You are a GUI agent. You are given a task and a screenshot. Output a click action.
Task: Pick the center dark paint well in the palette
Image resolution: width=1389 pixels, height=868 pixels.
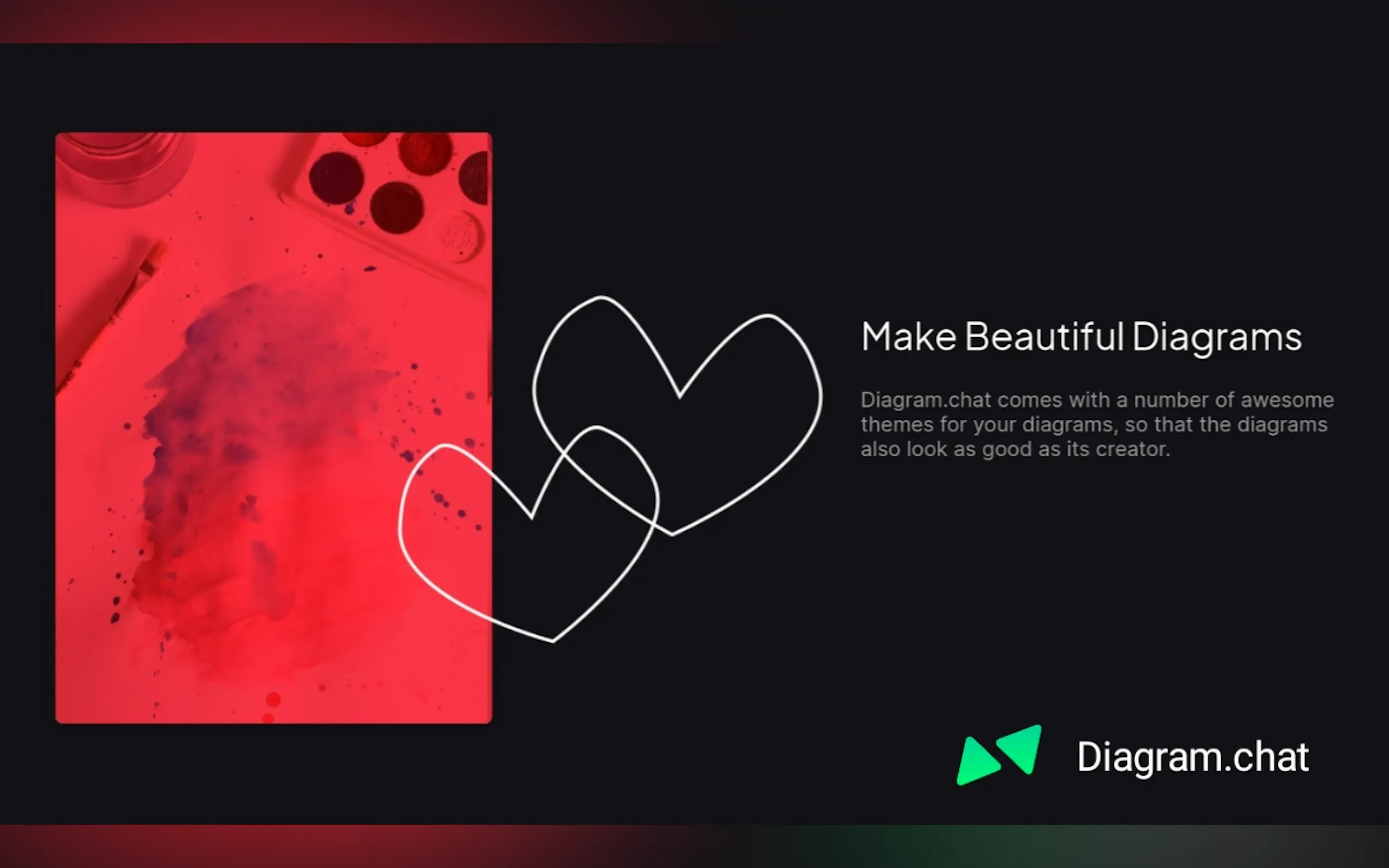396,207
